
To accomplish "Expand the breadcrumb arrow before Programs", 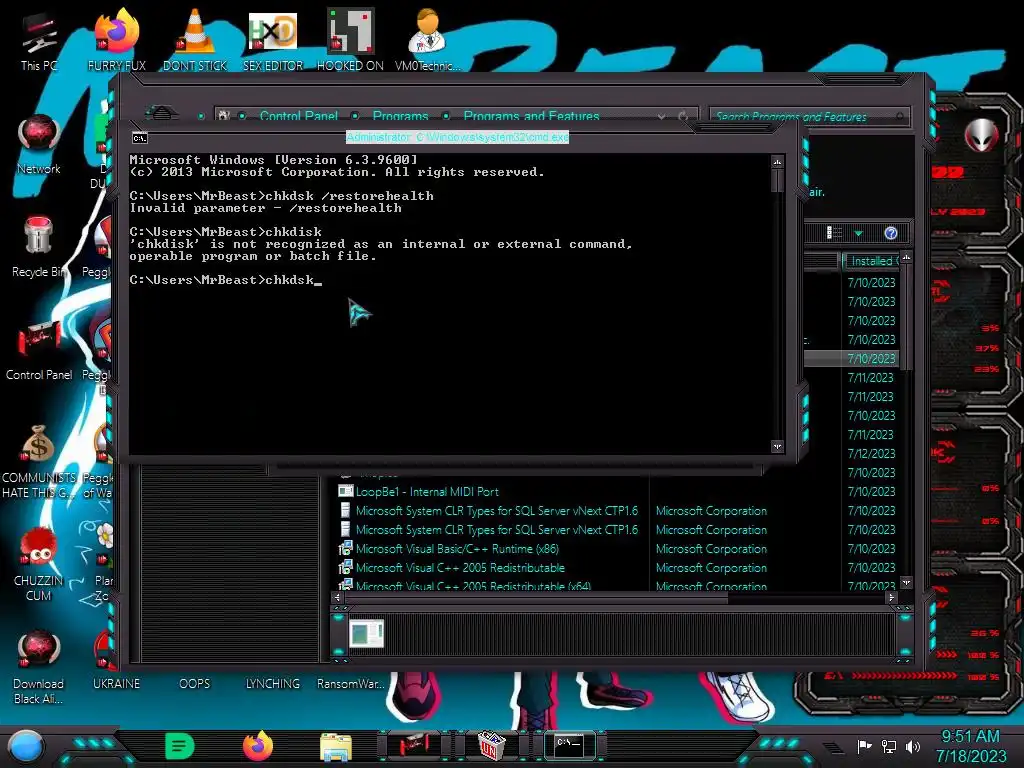I will [x=355, y=116].
